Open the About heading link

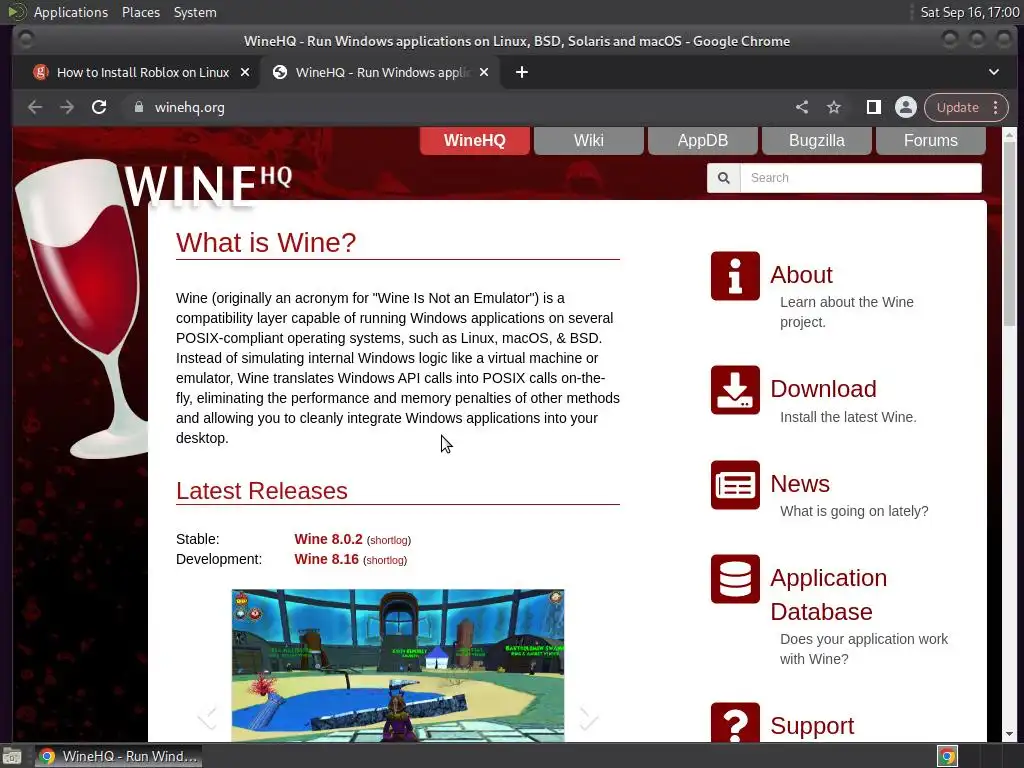point(801,275)
